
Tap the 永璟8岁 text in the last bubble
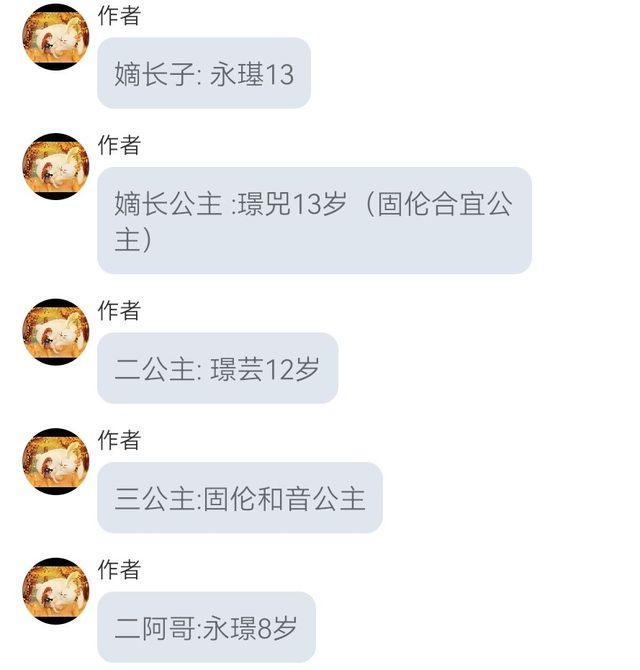point(250,628)
